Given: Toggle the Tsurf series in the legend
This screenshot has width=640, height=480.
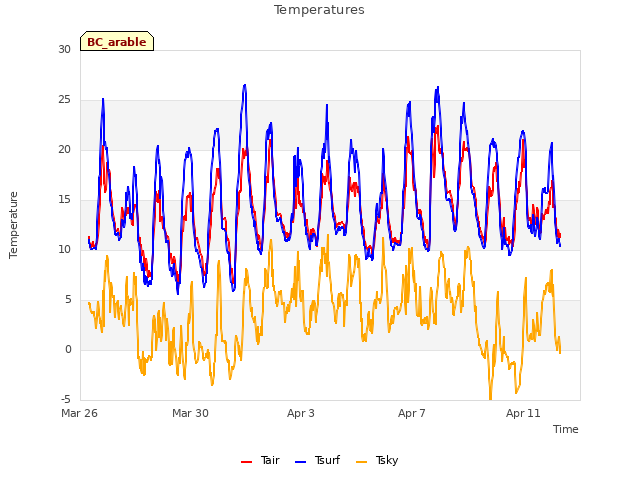Looking at the screenshot, I should coord(317,460).
